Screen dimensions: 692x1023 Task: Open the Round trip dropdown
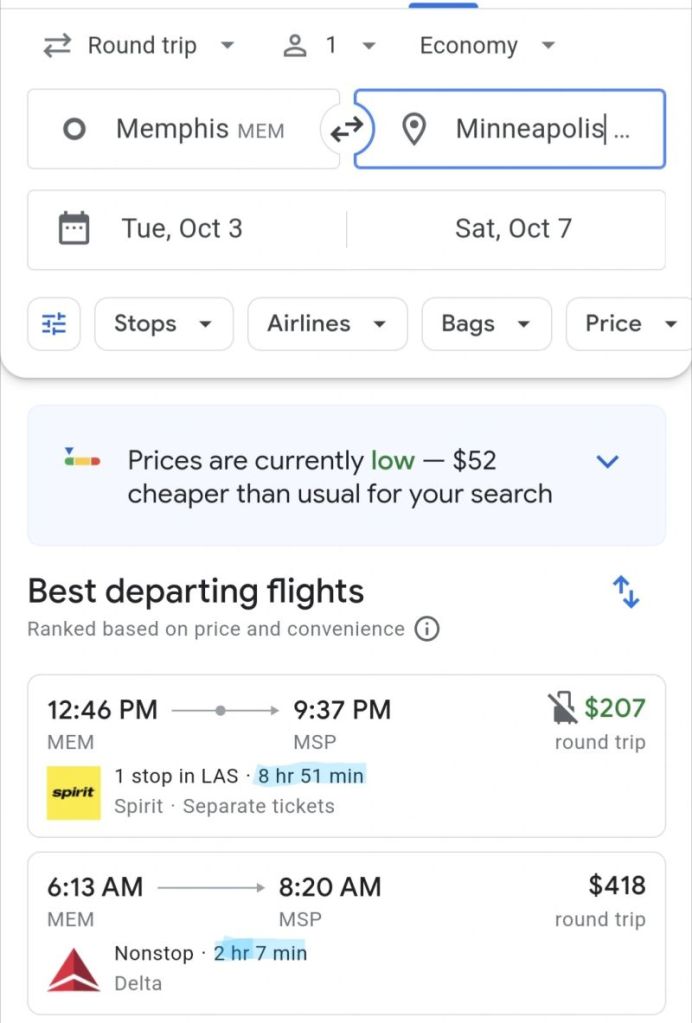coord(138,46)
